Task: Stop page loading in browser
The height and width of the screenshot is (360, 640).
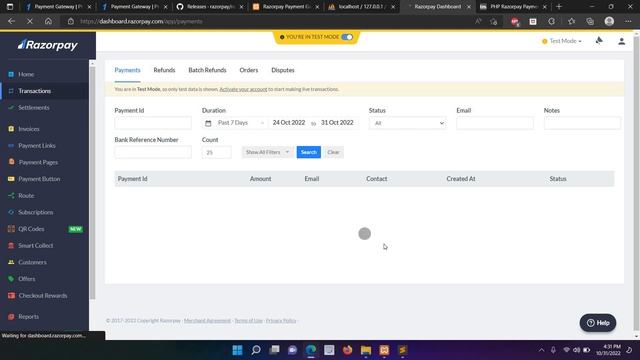Action: [30, 21]
